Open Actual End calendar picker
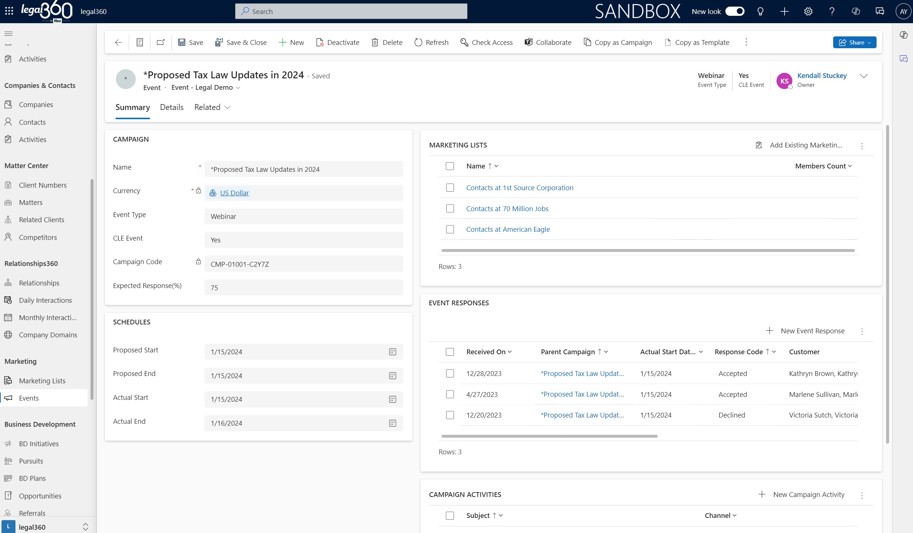This screenshot has width=913, height=533. (392, 423)
